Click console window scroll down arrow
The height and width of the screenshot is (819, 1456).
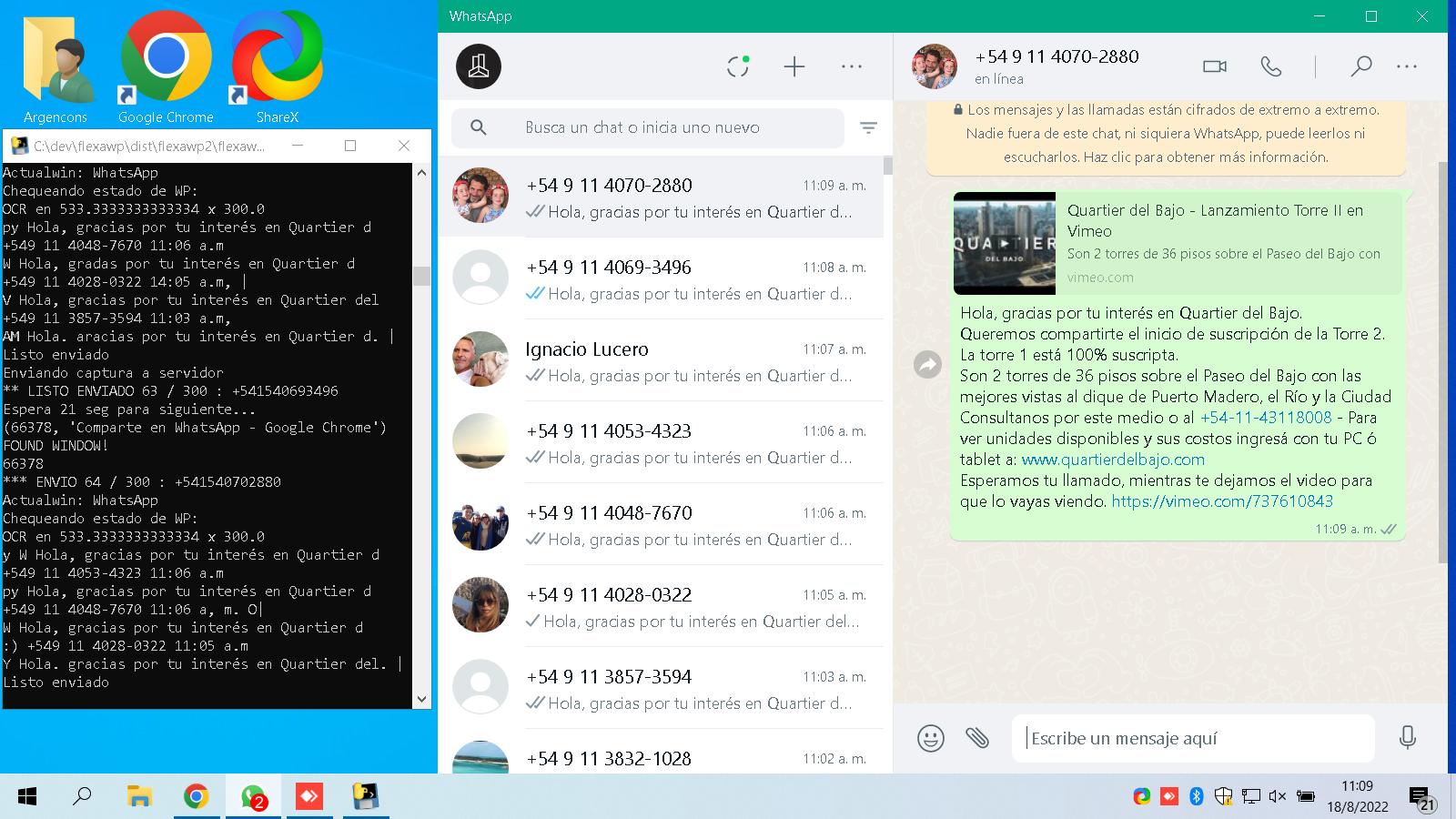coord(421,699)
